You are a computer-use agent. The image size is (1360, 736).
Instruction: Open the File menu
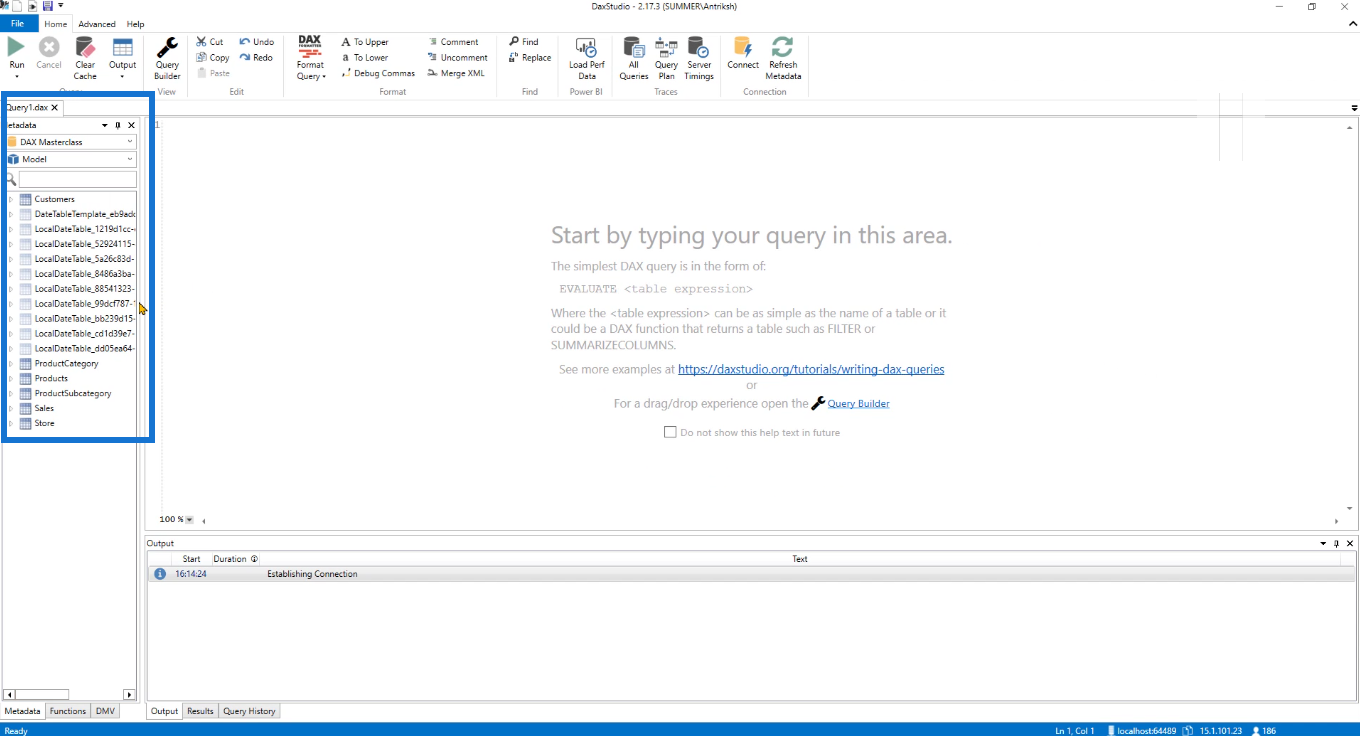tap(18, 23)
